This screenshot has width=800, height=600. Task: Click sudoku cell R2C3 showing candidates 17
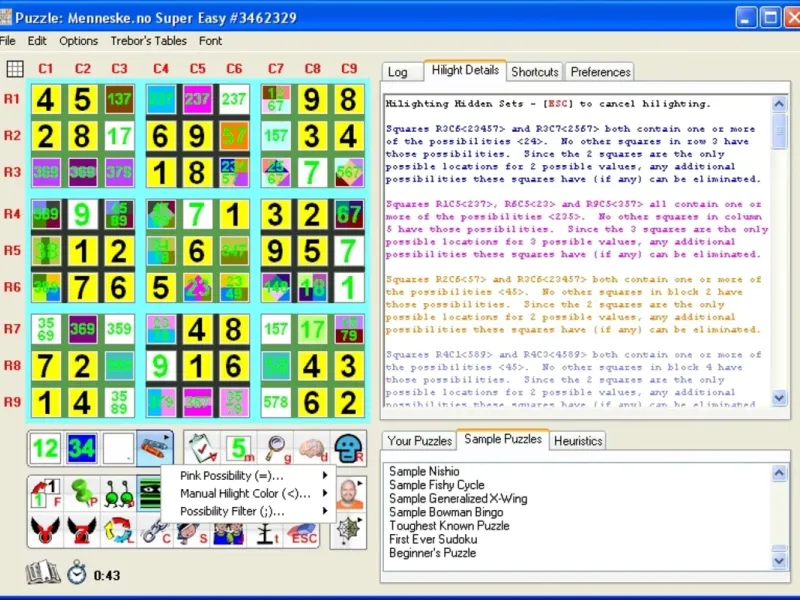point(119,136)
